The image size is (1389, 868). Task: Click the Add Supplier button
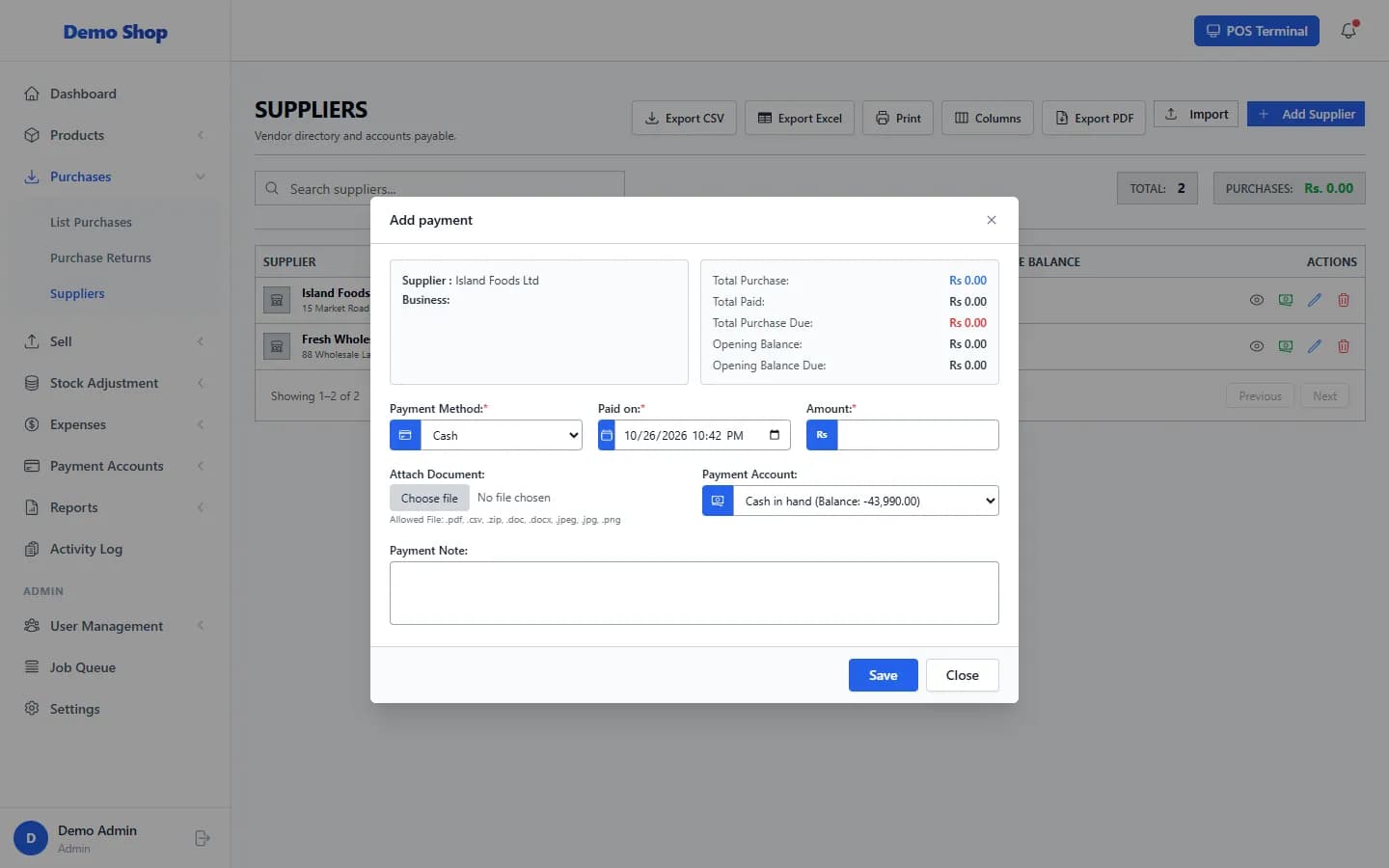[1306, 114]
